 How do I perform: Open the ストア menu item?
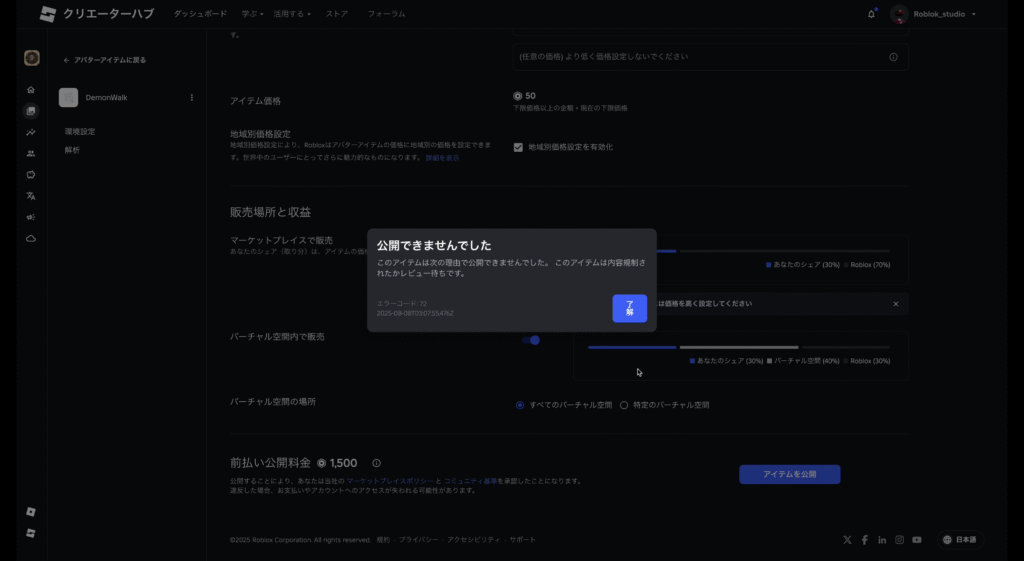click(x=337, y=14)
